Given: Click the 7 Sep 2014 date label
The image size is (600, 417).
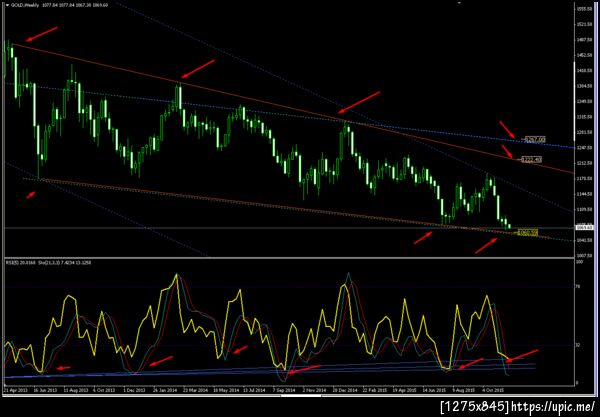Looking at the screenshot, I should (x=284, y=391).
